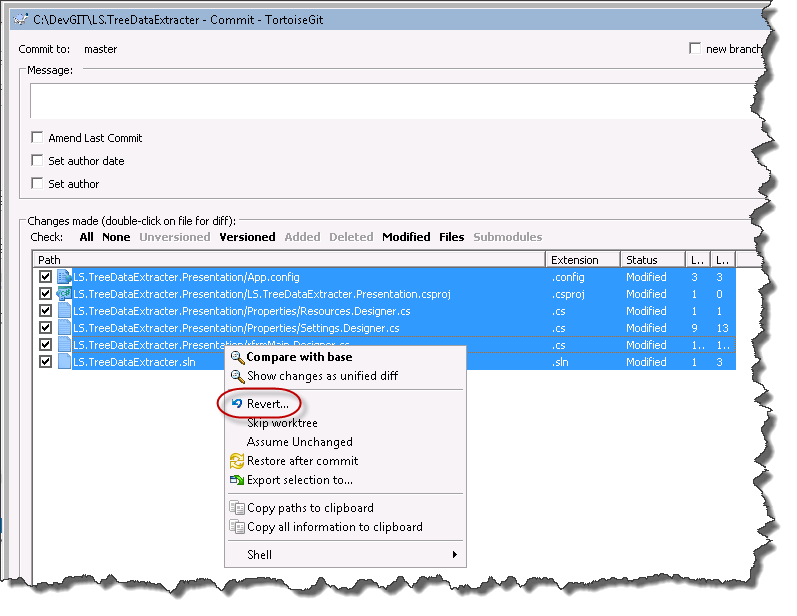
Task: Enable the new branch checkbox
Action: coord(695,48)
